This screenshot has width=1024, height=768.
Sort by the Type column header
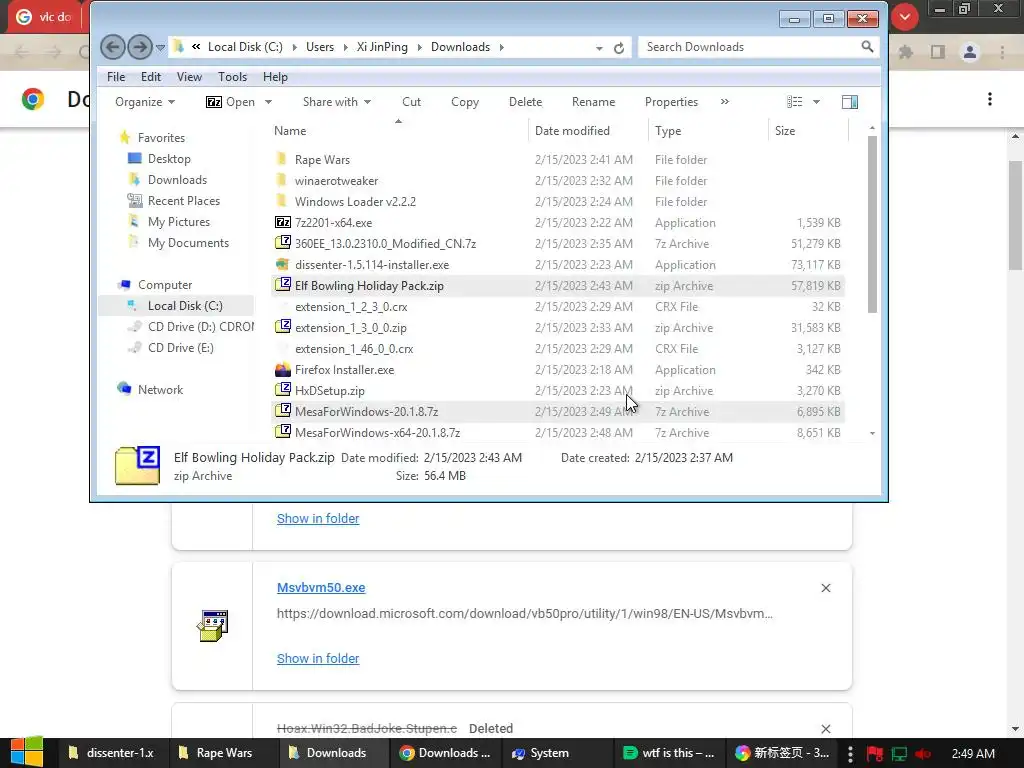point(709,131)
